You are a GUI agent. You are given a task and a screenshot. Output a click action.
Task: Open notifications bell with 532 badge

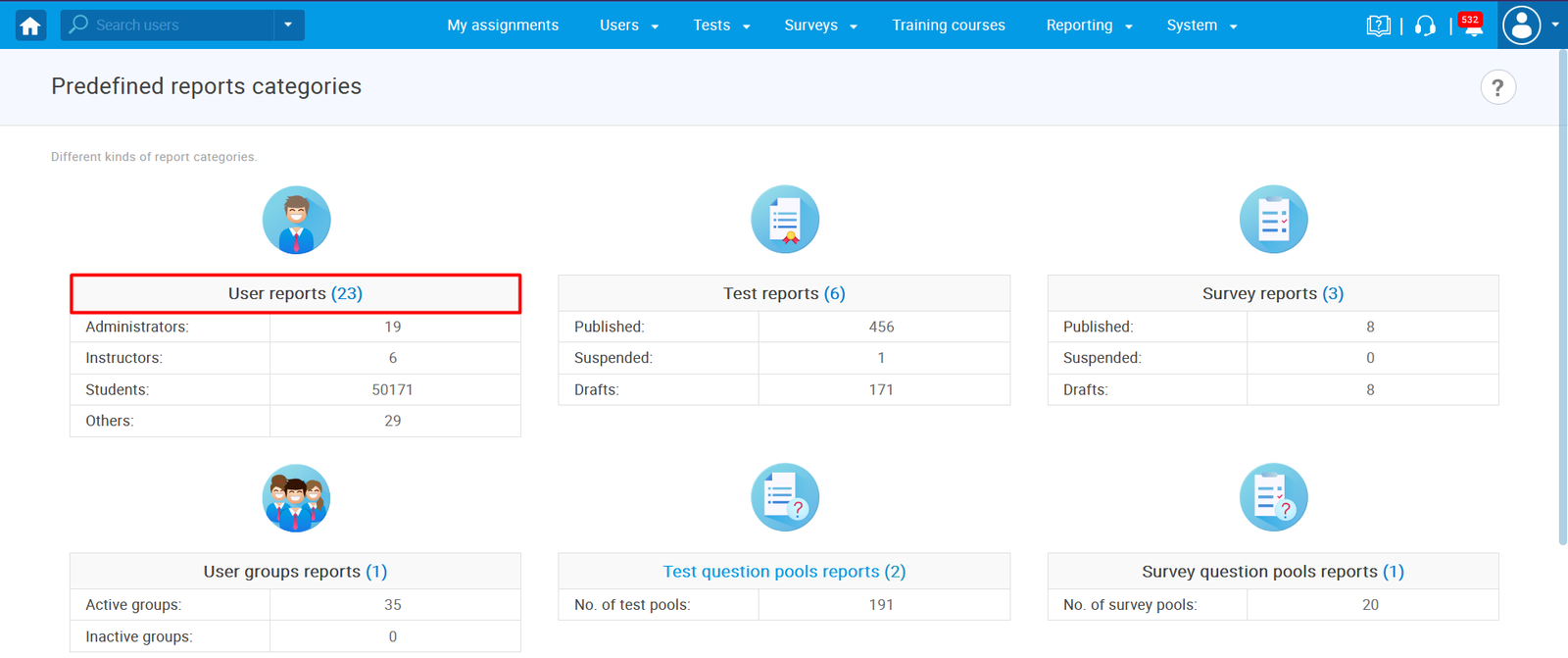[1472, 26]
